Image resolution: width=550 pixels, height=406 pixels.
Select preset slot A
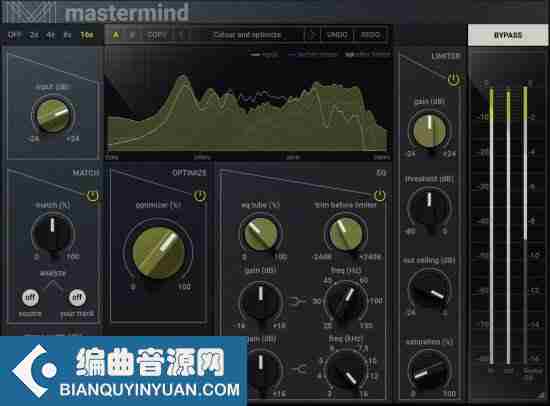(116, 35)
